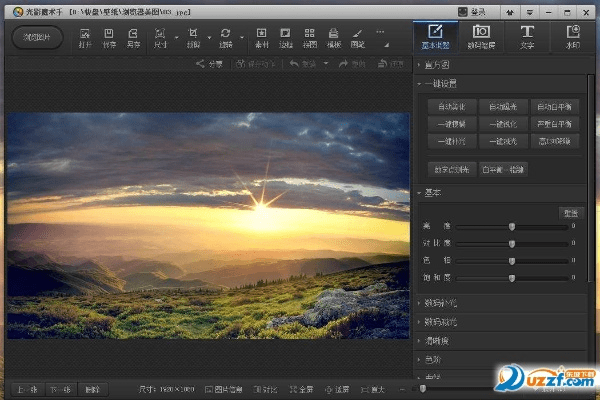Open the Border (边框) tool
The image size is (600, 400).
pos(287,37)
